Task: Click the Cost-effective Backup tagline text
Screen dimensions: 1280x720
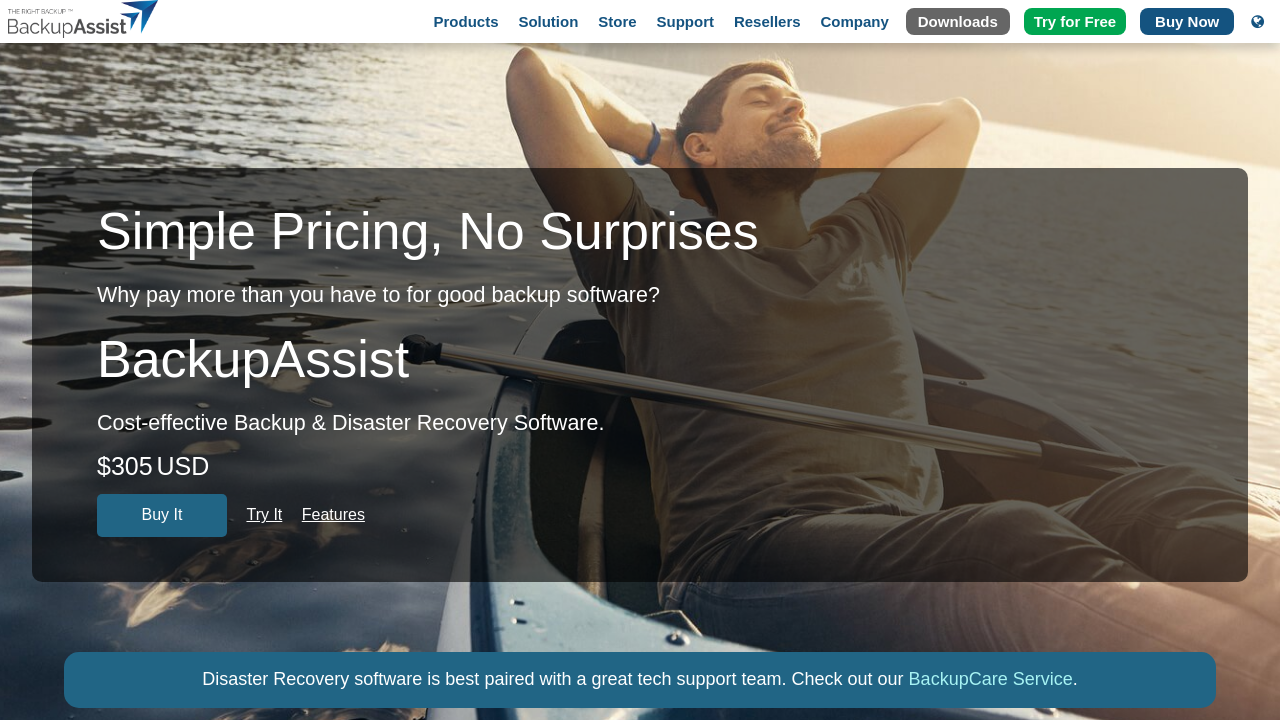Action: click(x=351, y=423)
